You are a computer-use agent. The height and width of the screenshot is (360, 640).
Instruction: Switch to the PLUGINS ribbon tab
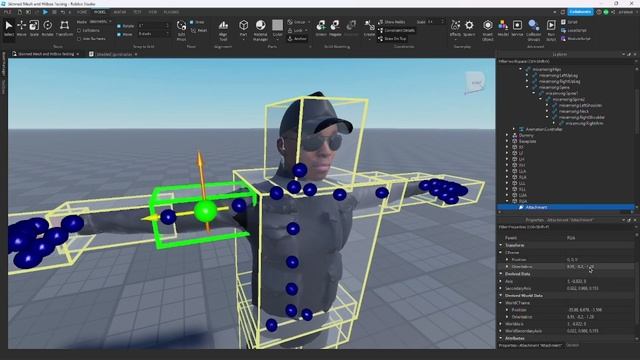171,12
